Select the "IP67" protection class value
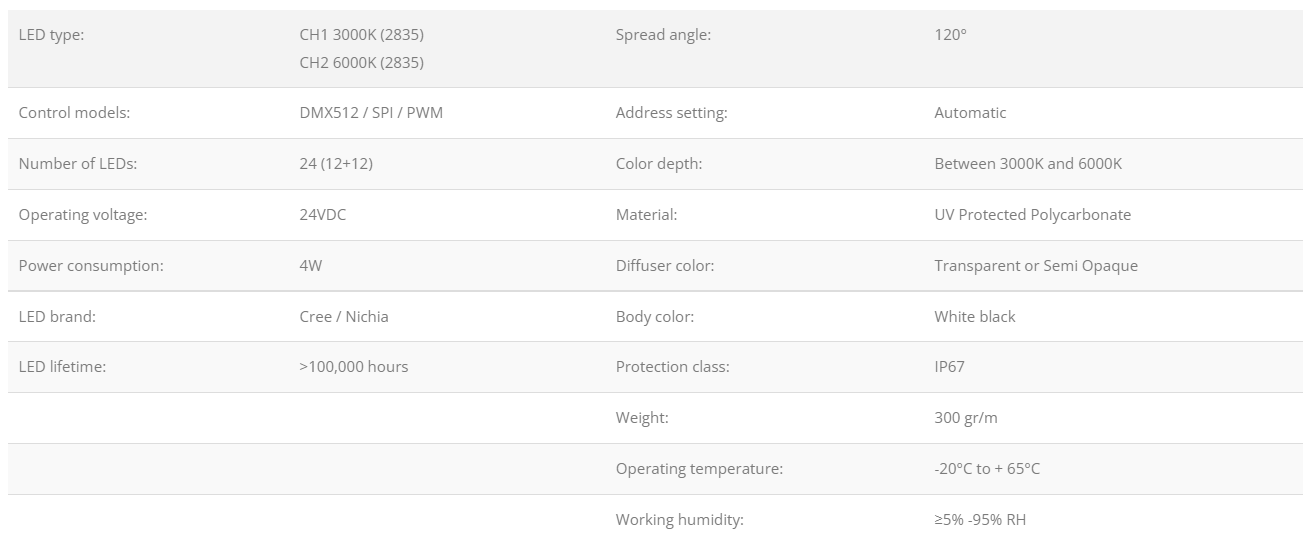This screenshot has width=1308, height=545. click(x=950, y=367)
